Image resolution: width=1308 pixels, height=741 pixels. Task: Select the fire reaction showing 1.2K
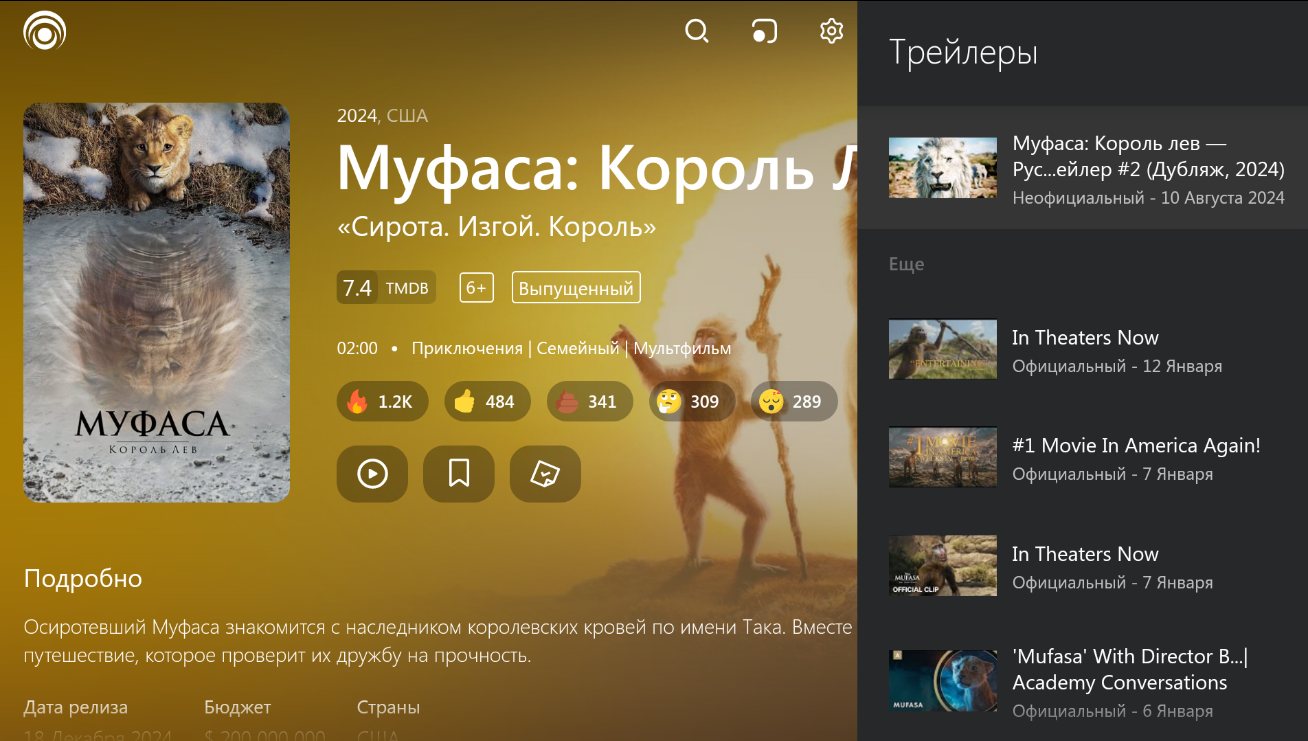383,401
